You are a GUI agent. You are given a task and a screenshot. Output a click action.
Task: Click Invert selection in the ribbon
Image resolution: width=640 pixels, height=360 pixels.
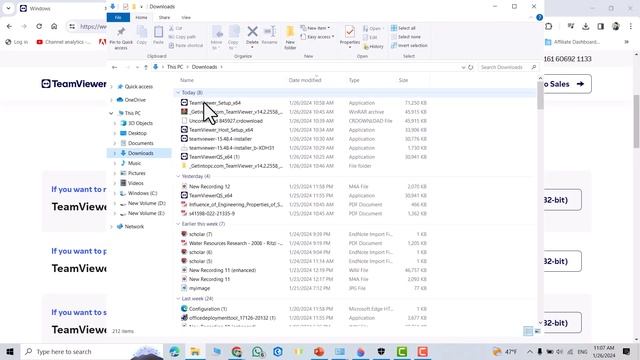point(409,45)
